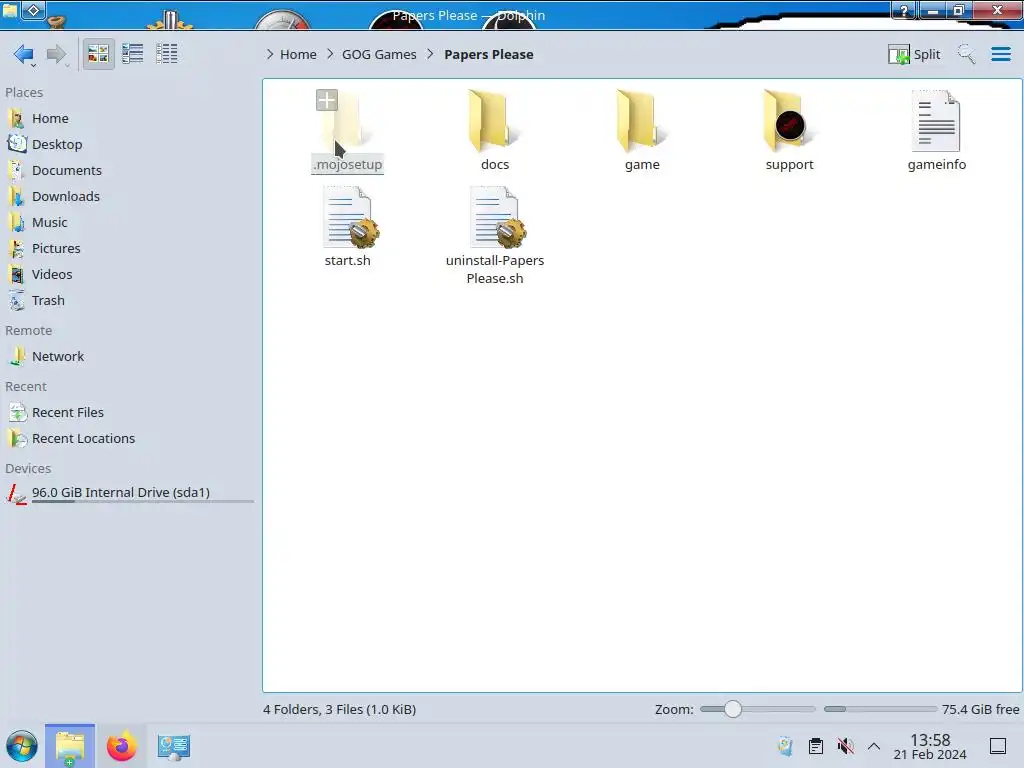Click Show Desktop button in tray
Image resolution: width=1024 pixels, height=768 pixels.
(x=998, y=746)
